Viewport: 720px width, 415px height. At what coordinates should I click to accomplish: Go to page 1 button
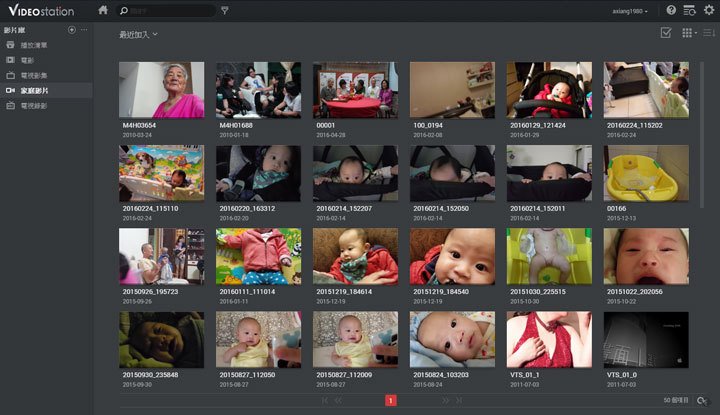coord(391,400)
